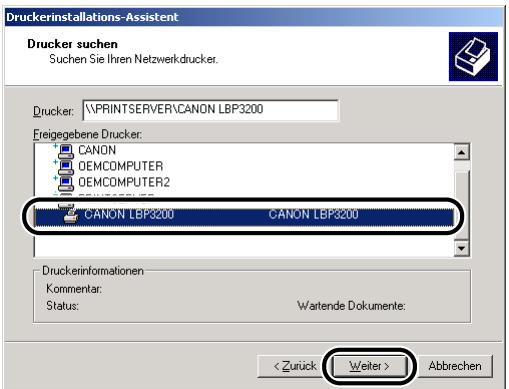Select the CANON computer in the list
509x389 pixels.
(x=97, y=150)
